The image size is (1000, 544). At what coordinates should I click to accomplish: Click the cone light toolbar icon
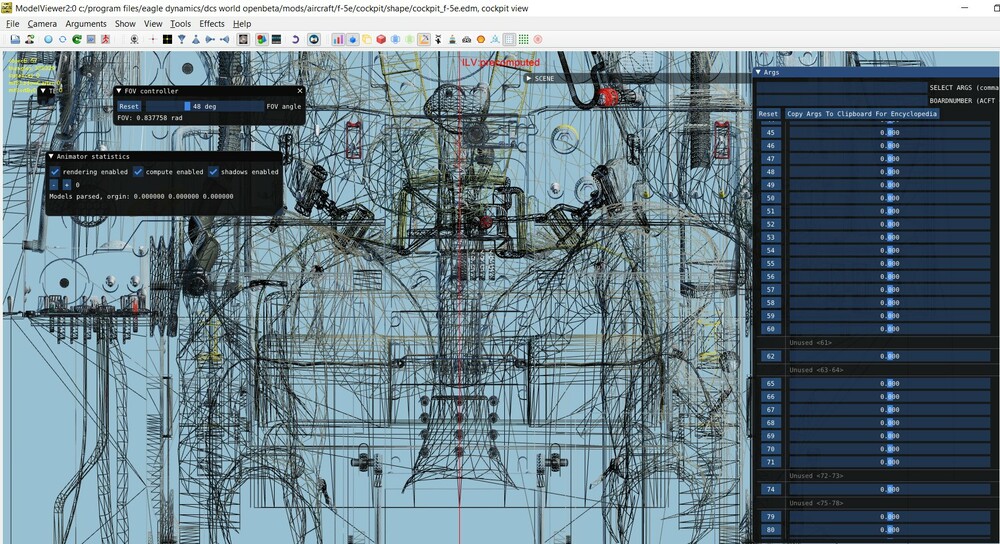[x=196, y=39]
